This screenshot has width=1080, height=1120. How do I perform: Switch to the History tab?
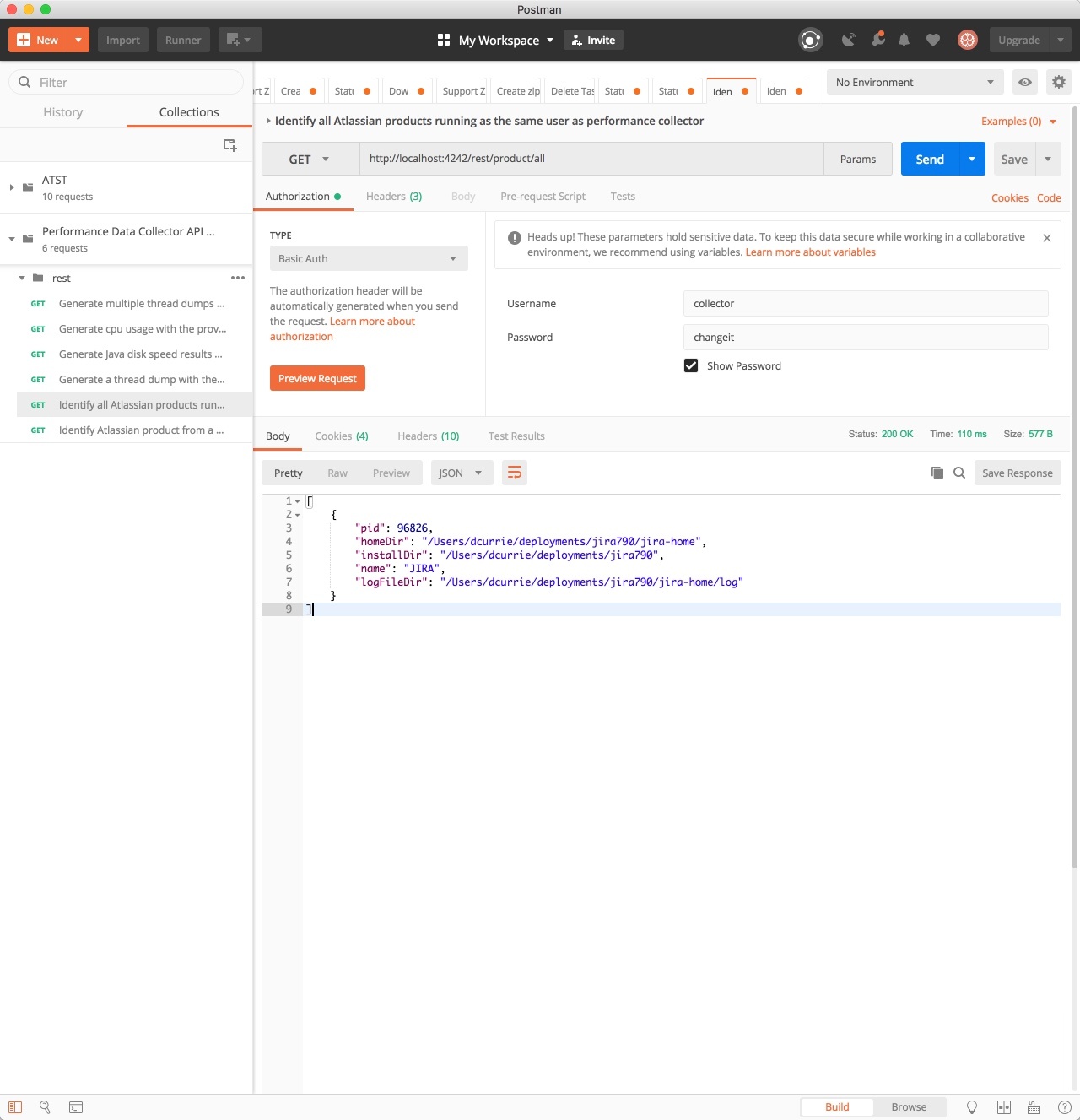[63, 112]
